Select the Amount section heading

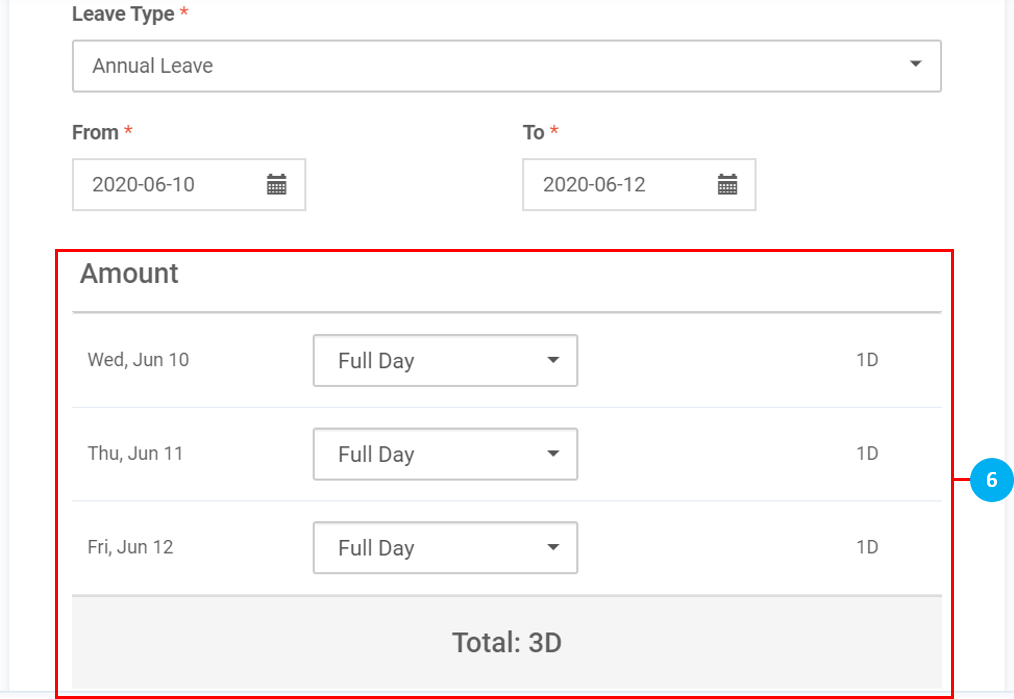(x=129, y=274)
